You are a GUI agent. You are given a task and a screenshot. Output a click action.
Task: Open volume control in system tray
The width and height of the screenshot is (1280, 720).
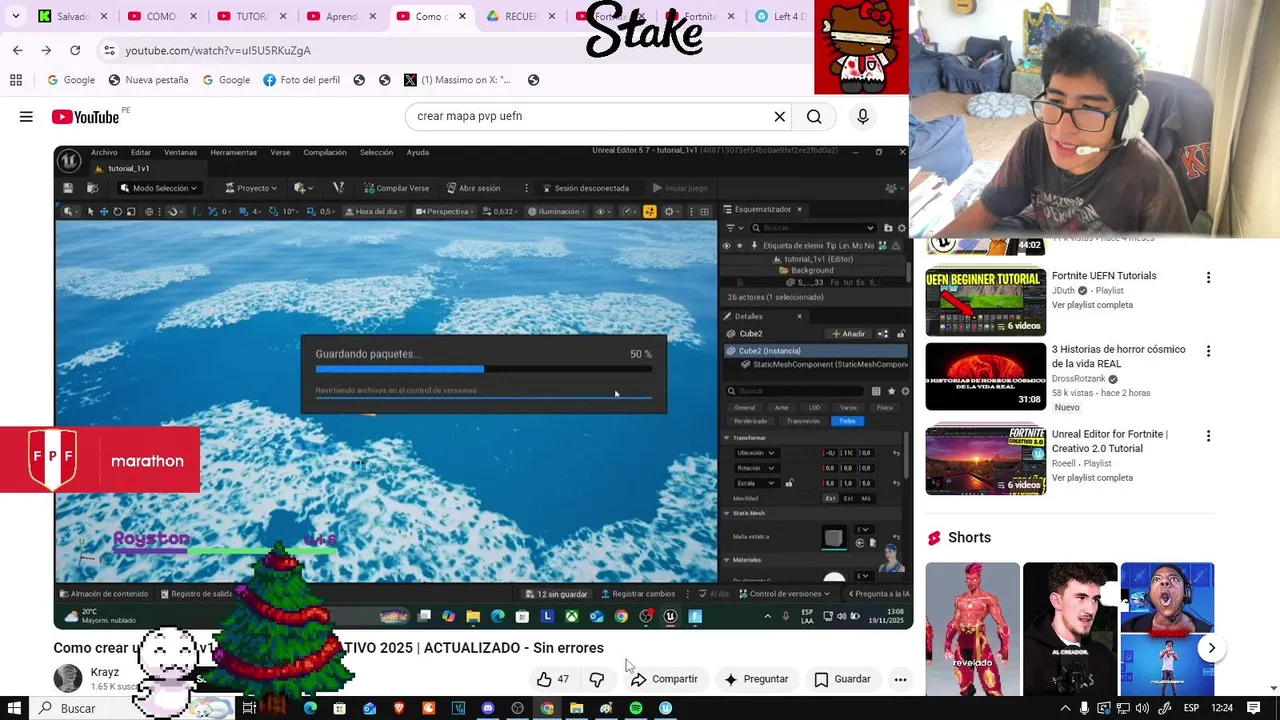pos(1142,708)
